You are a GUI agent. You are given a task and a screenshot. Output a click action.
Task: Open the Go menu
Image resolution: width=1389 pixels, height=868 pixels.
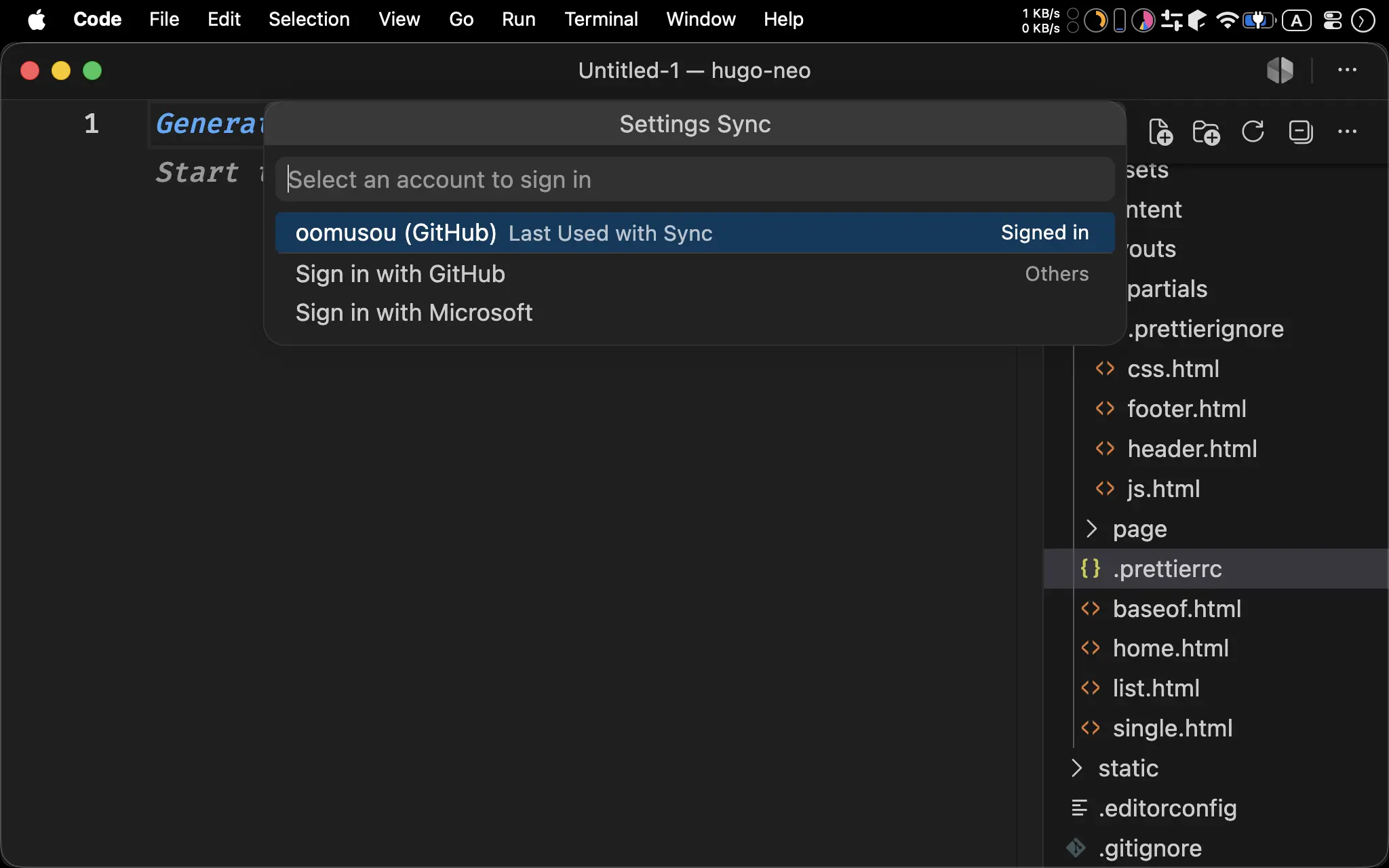click(x=461, y=20)
